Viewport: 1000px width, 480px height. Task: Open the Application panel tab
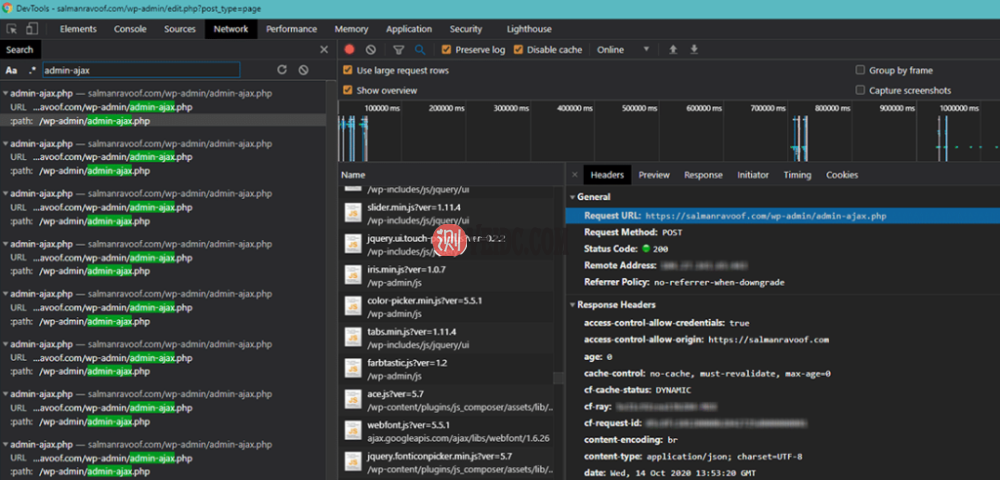coord(409,29)
